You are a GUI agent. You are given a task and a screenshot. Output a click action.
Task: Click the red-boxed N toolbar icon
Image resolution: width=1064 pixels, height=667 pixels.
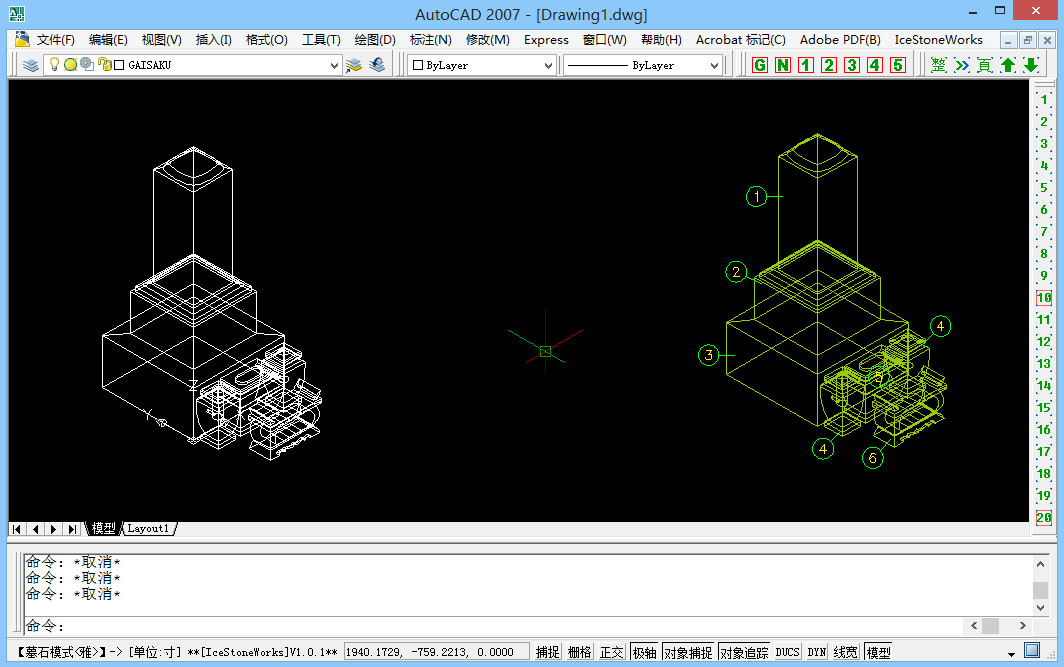tap(783, 65)
